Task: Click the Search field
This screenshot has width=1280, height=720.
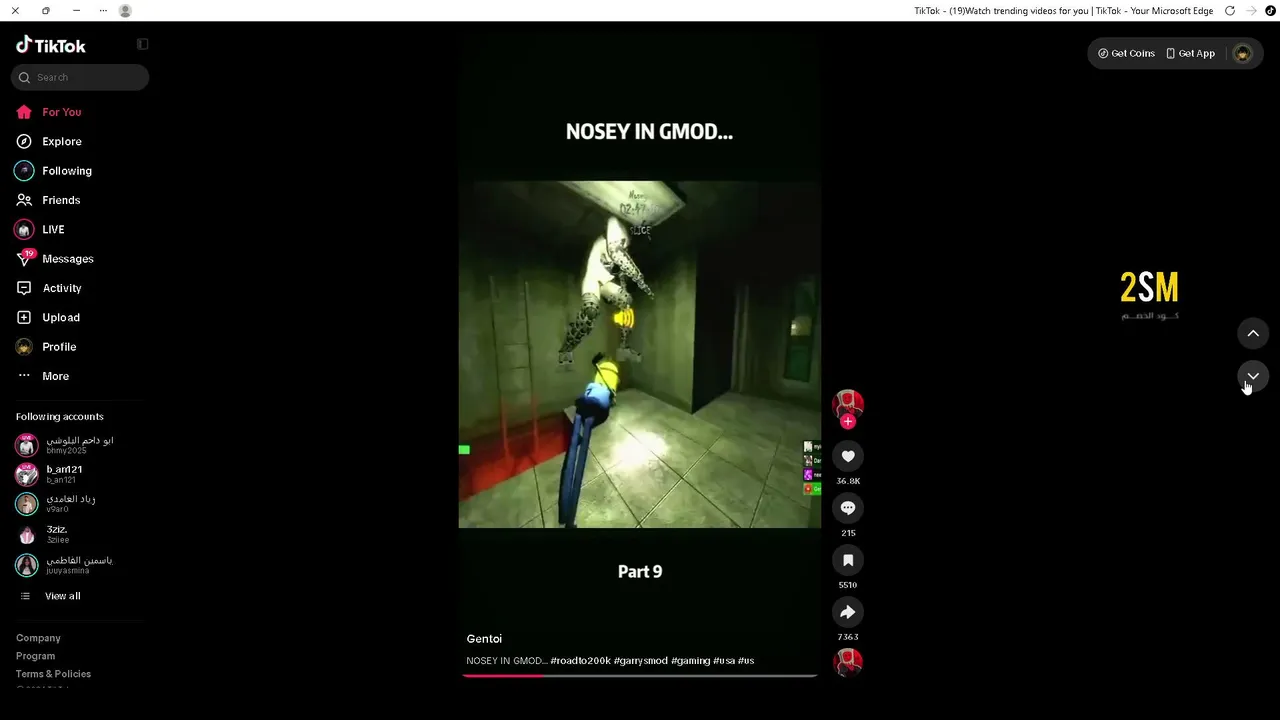Action: tap(80, 77)
